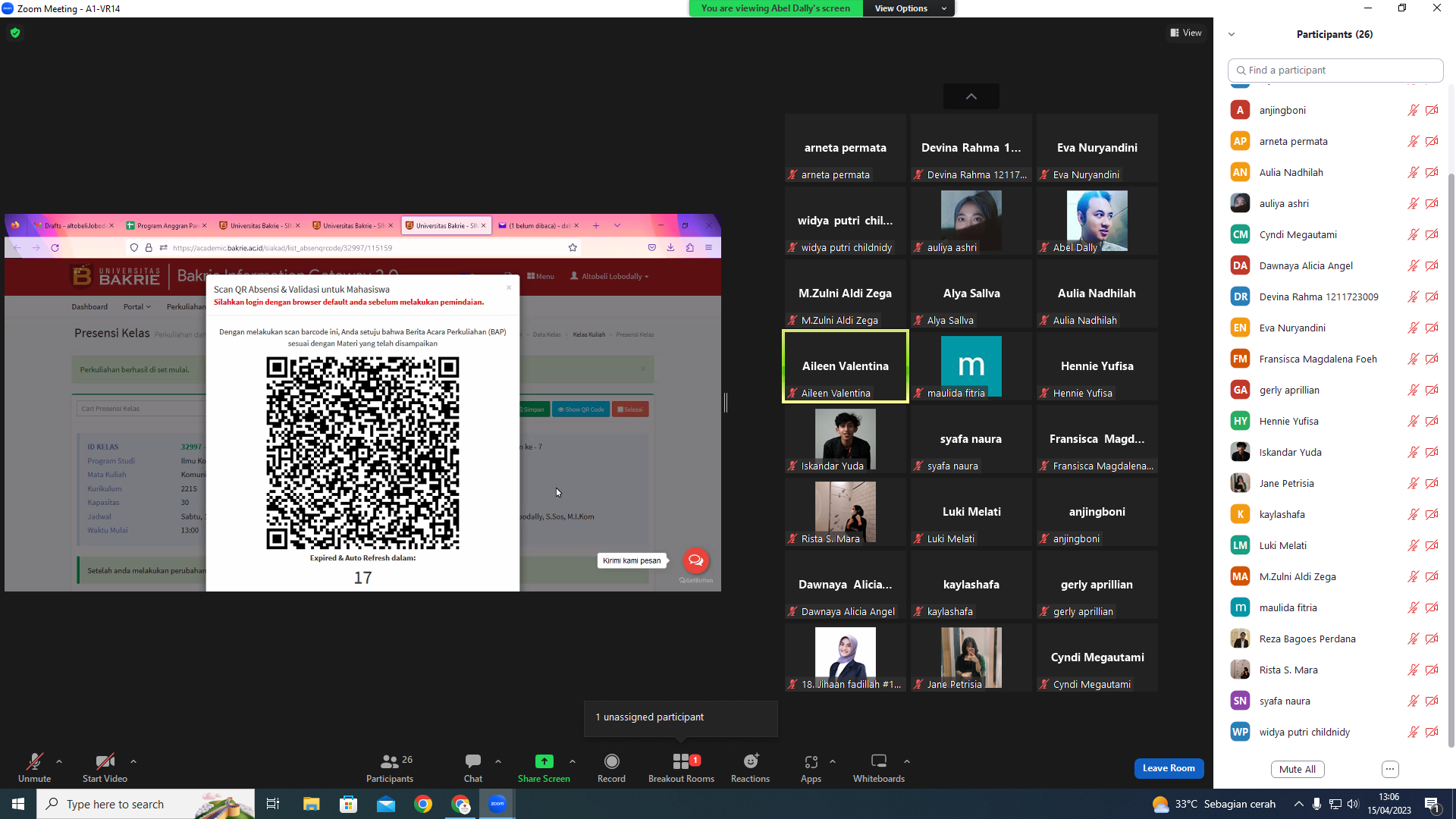Open video settings arrow next to Start Video
The height and width of the screenshot is (819, 1456).
pyautogui.click(x=133, y=761)
